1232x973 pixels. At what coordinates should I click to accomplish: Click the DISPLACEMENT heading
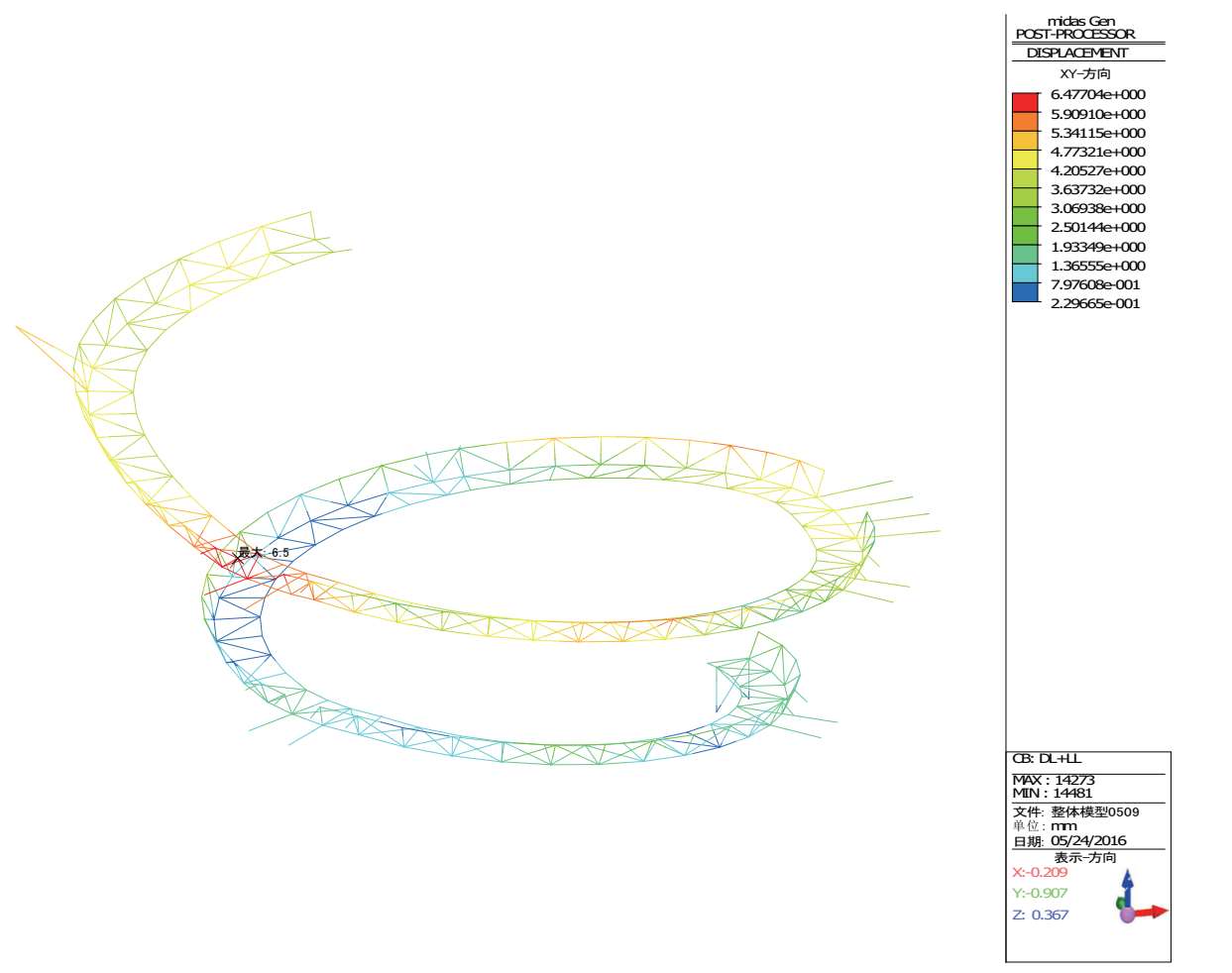click(x=1076, y=53)
